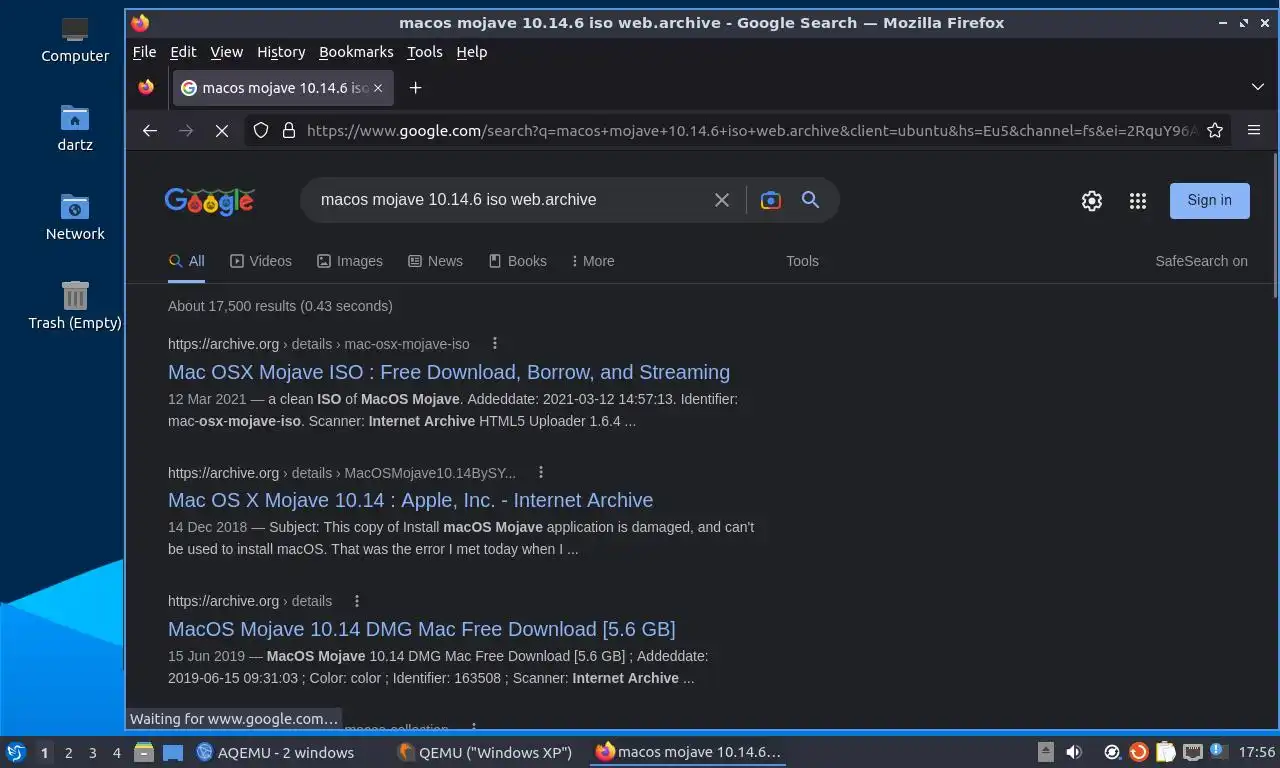The width and height of the screenshot is (1280, 768).
Task: Open file manager from taskbar
Action: [x=144, y=752]
